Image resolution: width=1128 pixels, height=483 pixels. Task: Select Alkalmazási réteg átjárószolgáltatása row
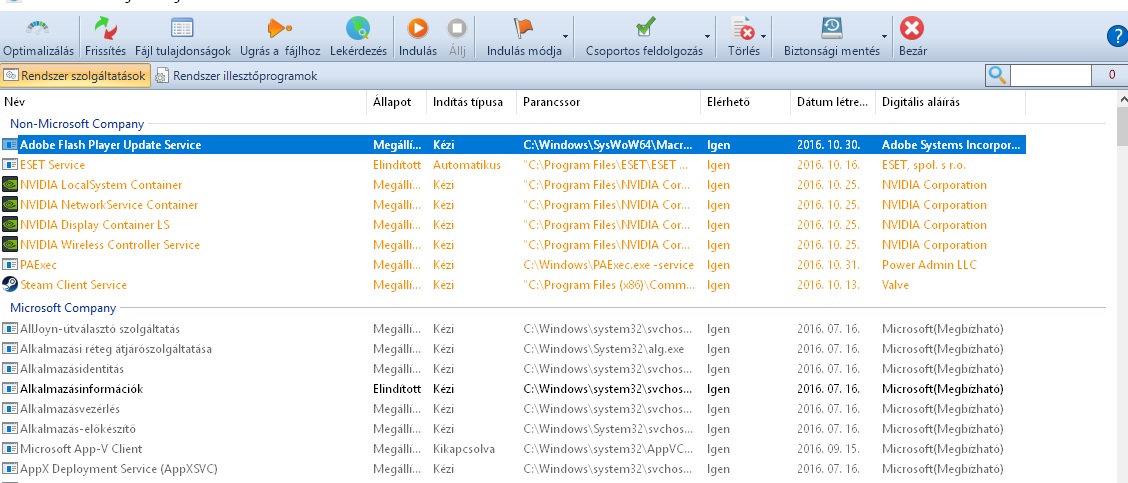(513, 349)
